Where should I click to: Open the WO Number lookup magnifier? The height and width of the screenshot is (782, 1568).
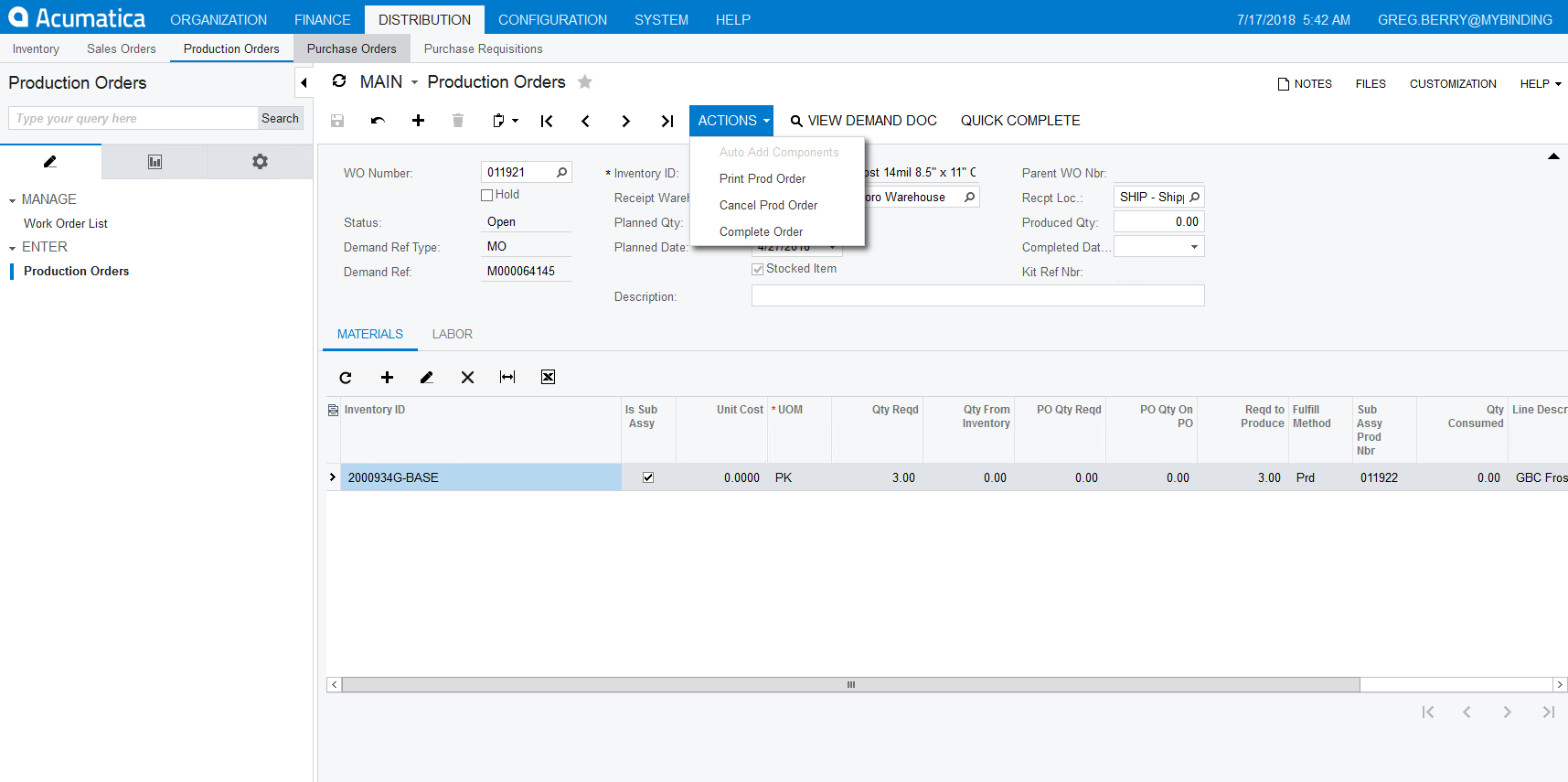pos(562,172)
